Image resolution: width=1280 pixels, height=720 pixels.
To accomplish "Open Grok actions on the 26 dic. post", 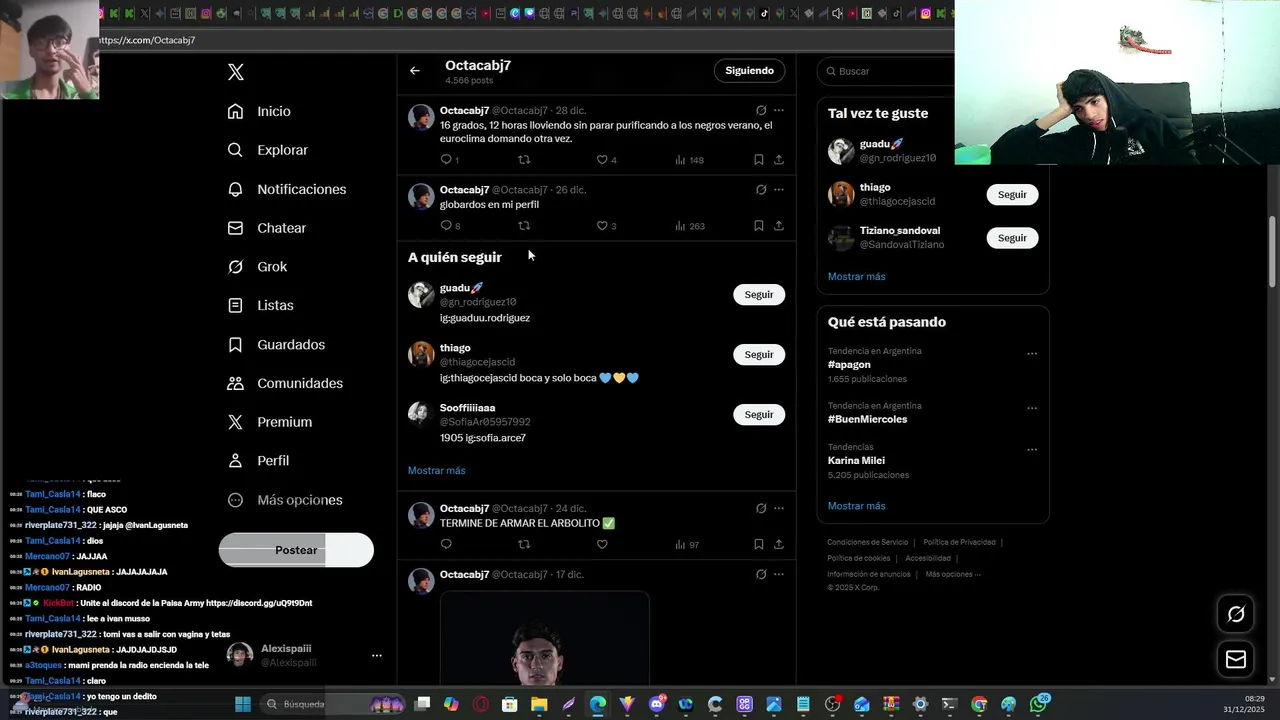I will pos(761,190).
